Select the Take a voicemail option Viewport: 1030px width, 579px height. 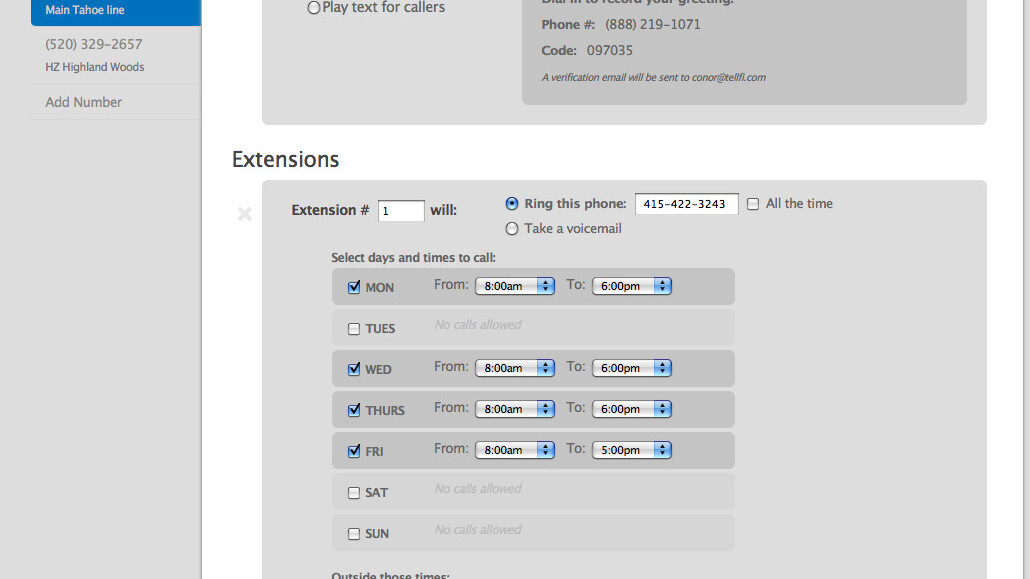tap(512, 229)
